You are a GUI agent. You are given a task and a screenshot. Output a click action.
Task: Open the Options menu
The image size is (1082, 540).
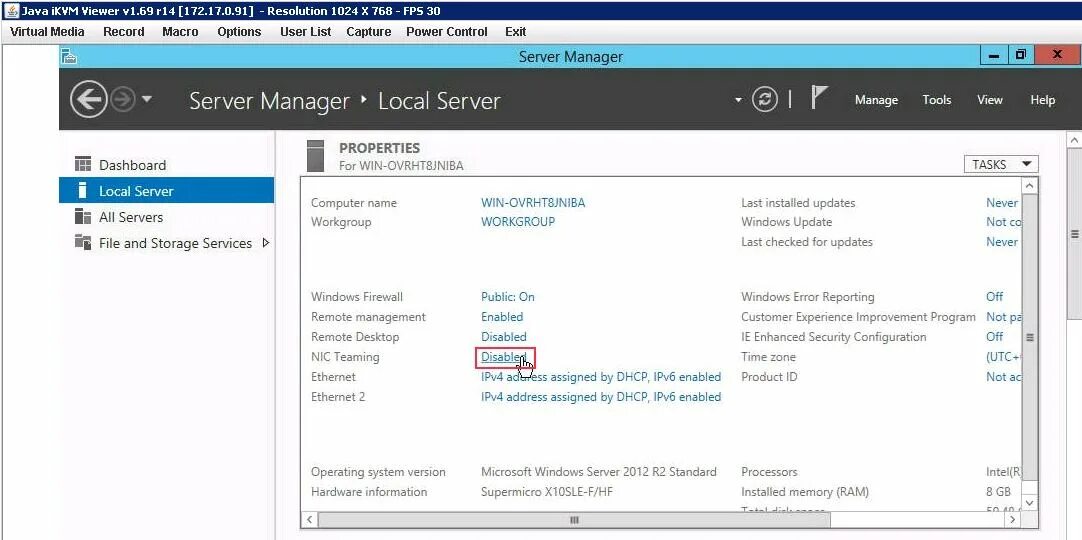(x=239, y=32)
